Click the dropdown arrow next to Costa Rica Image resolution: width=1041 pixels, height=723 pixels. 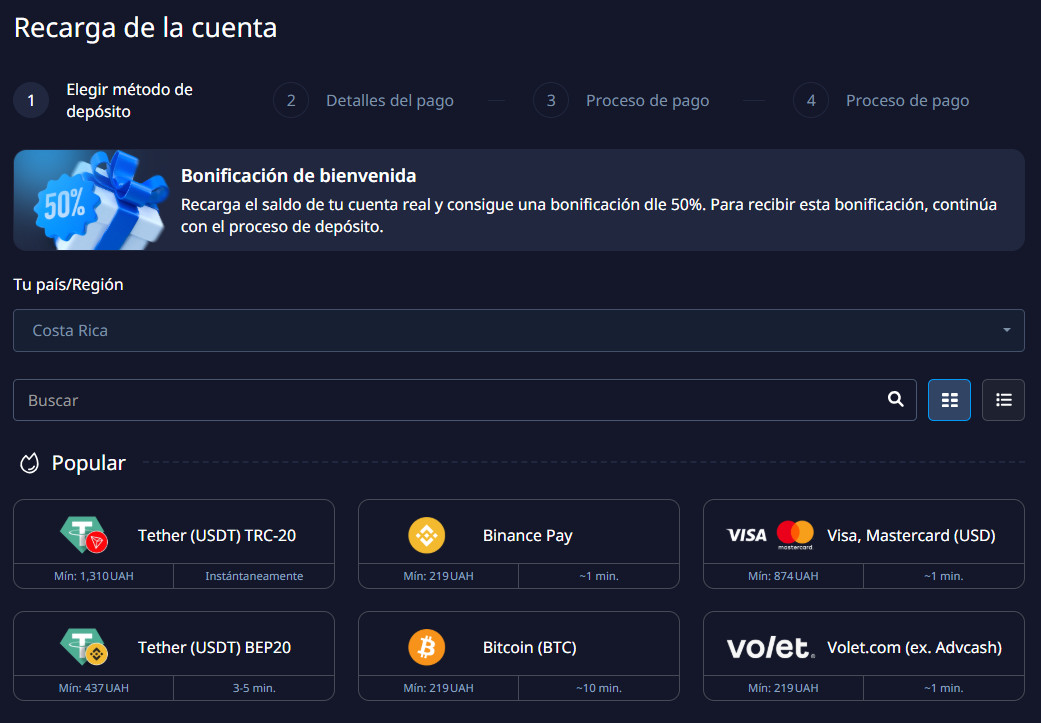click(x=1009, y=330)
